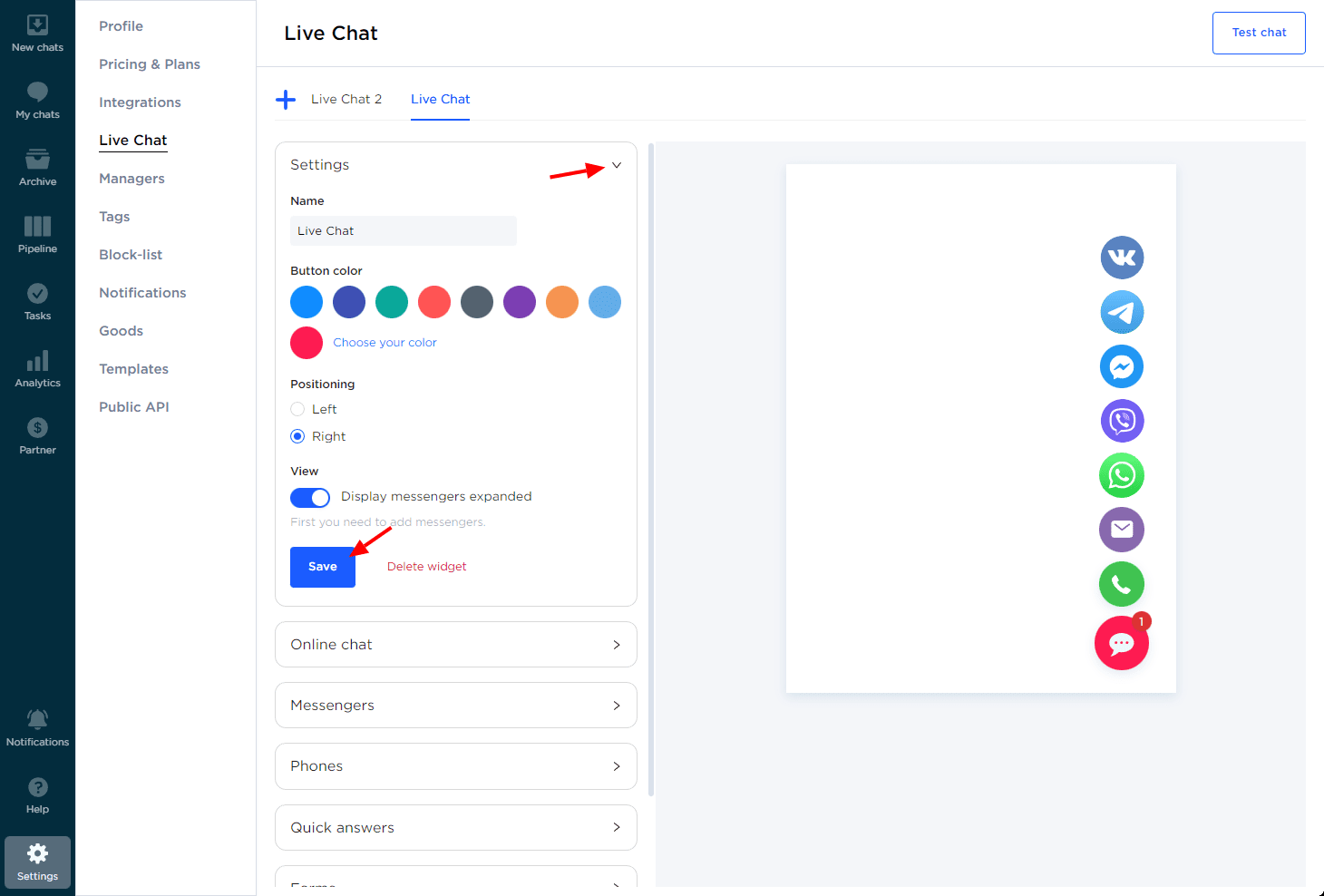Viewport: 1324px width, 896px height.
Task: Select Right positioning radio button
Action: [x=297, y=436]
